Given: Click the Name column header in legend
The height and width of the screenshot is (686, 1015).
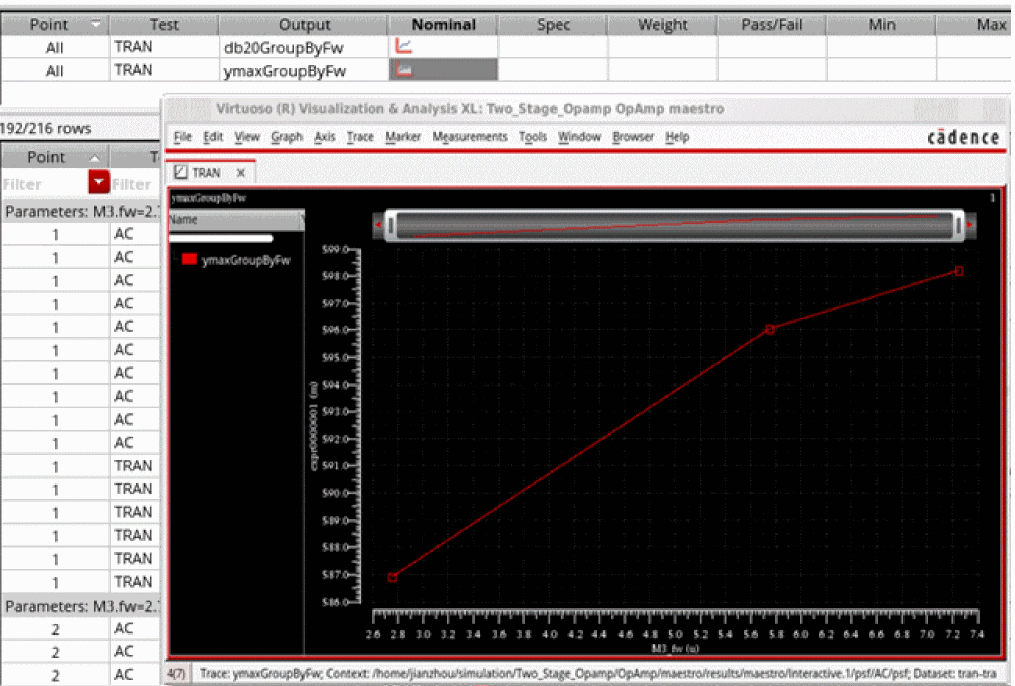Looking at the screenshot, I should (184, 219).
